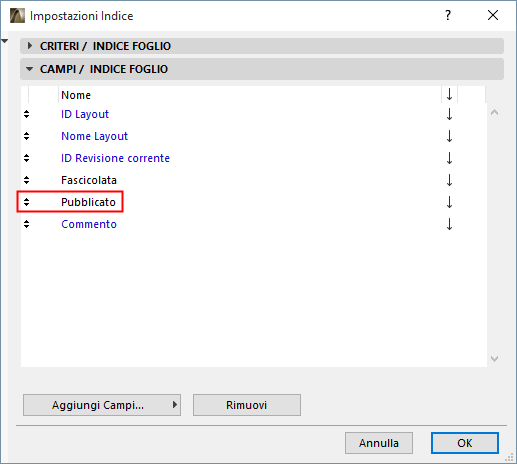Collapse the CAMPI / INDICE FOGLIO panel
517x464 pixels.
(x=262, y=69)
